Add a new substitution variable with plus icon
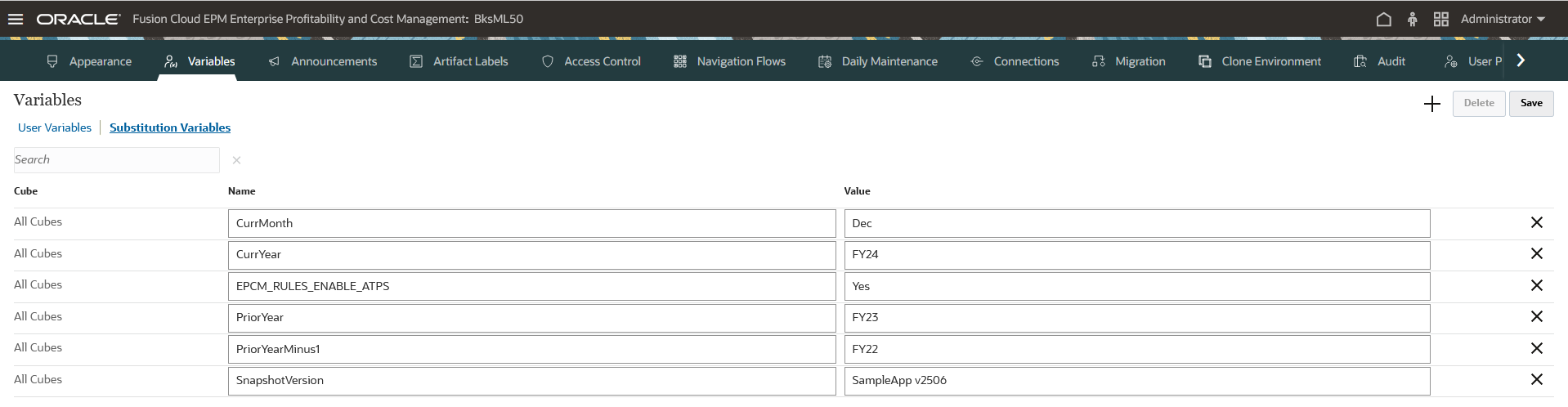 pos(1431,104)
